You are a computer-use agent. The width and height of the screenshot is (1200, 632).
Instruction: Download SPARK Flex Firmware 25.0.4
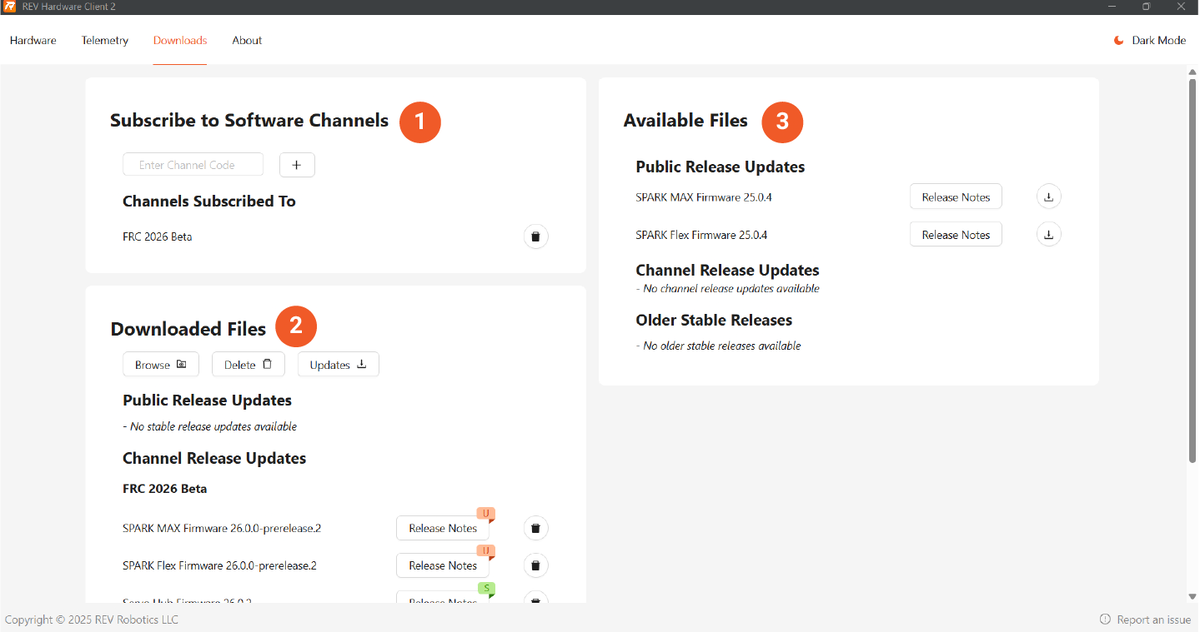pyautogui.click(x=1048, y=235)
